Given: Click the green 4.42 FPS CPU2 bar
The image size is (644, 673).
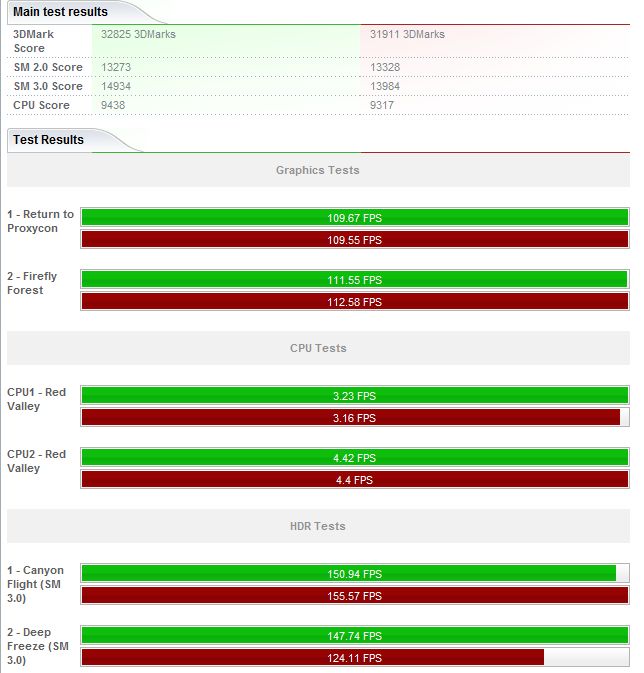Looking at the screenshot, I should pyautogui.click(x=354, y=458).
